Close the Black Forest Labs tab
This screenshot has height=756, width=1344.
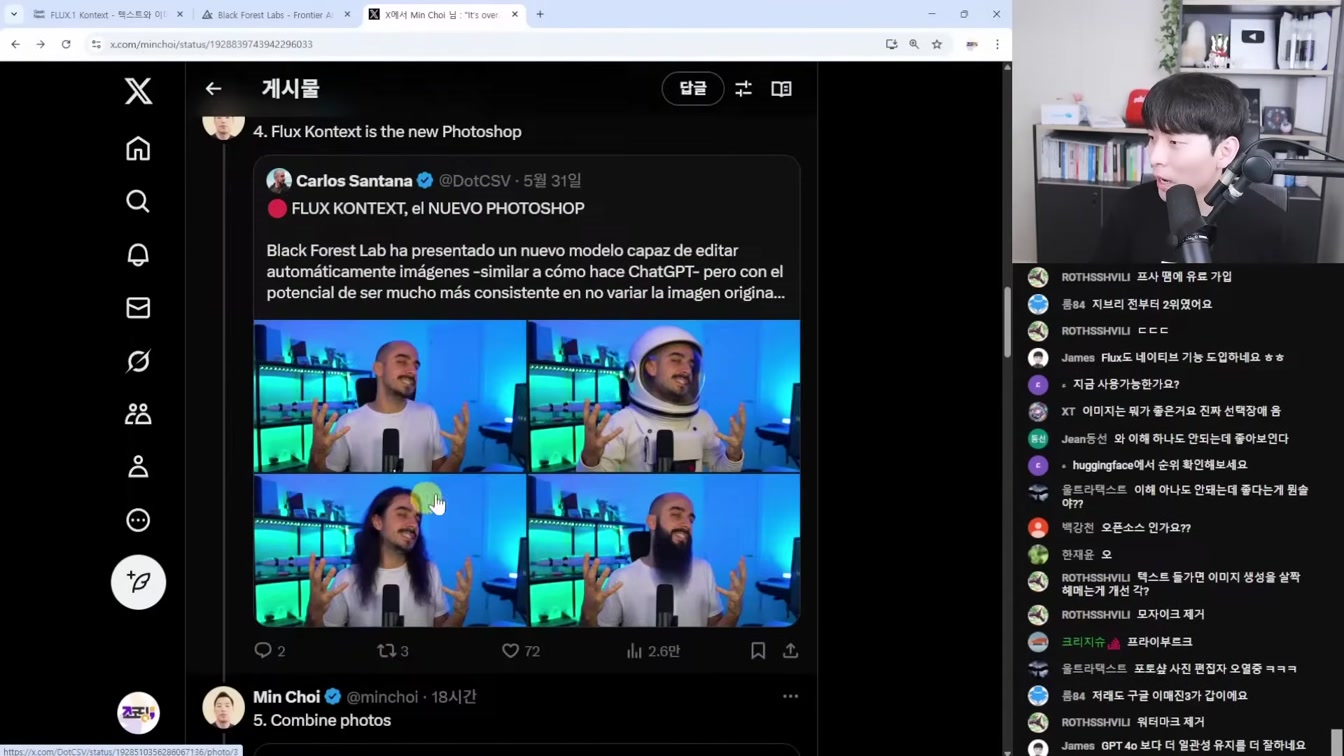(x=347, y=15)
